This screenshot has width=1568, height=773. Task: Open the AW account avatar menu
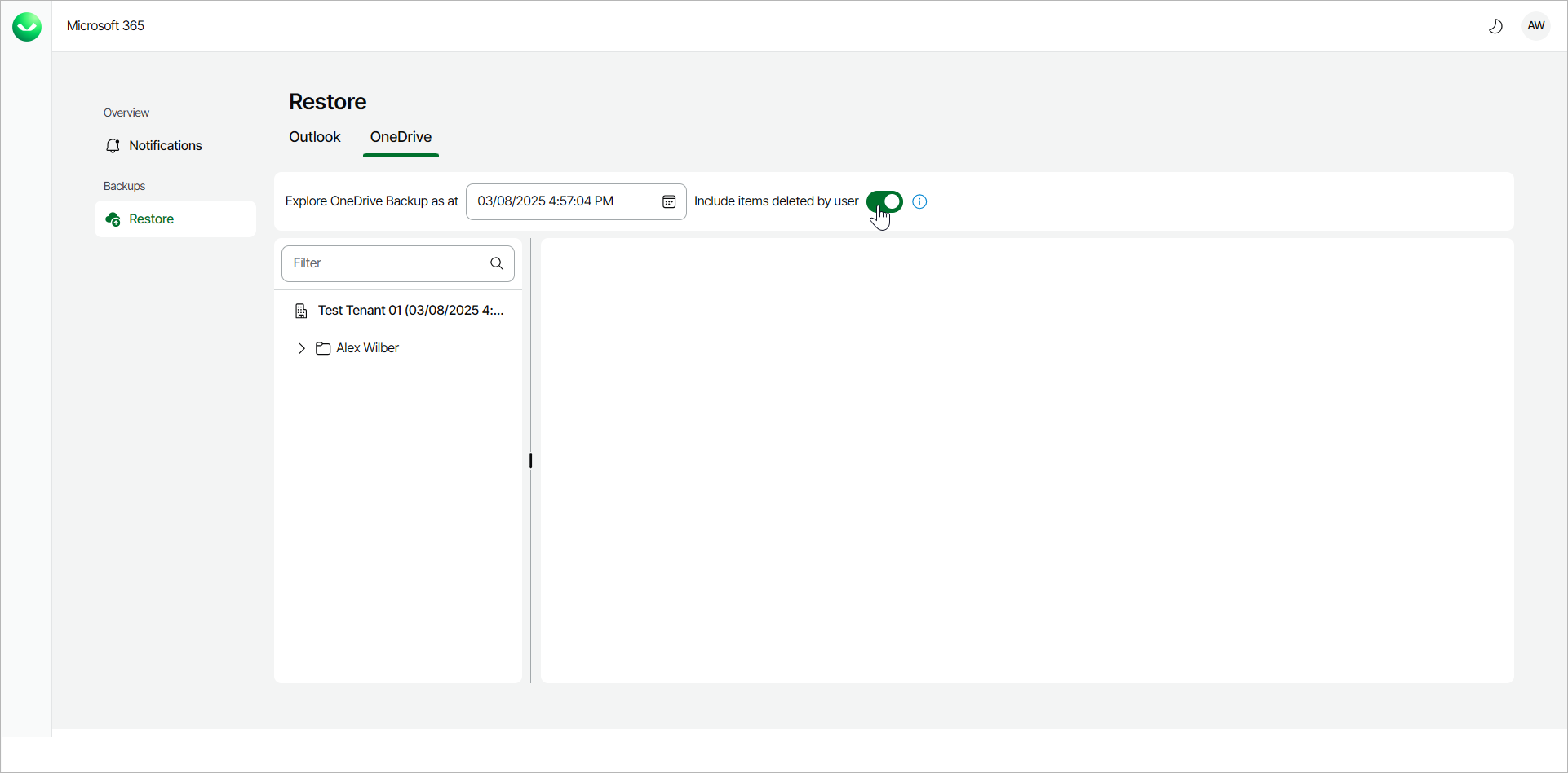(x=1536, y=25)
